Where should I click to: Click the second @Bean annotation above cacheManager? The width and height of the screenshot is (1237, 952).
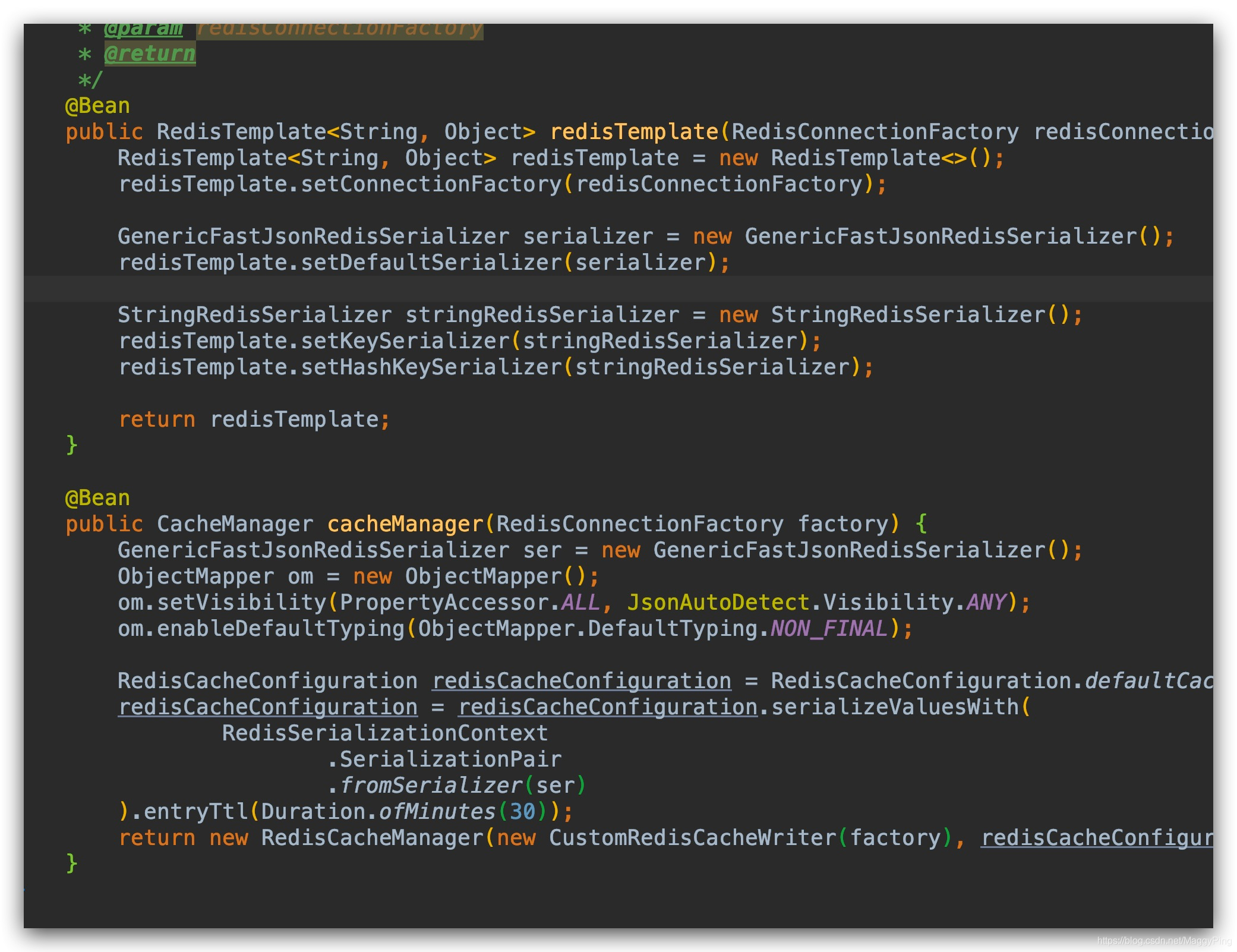97,498
